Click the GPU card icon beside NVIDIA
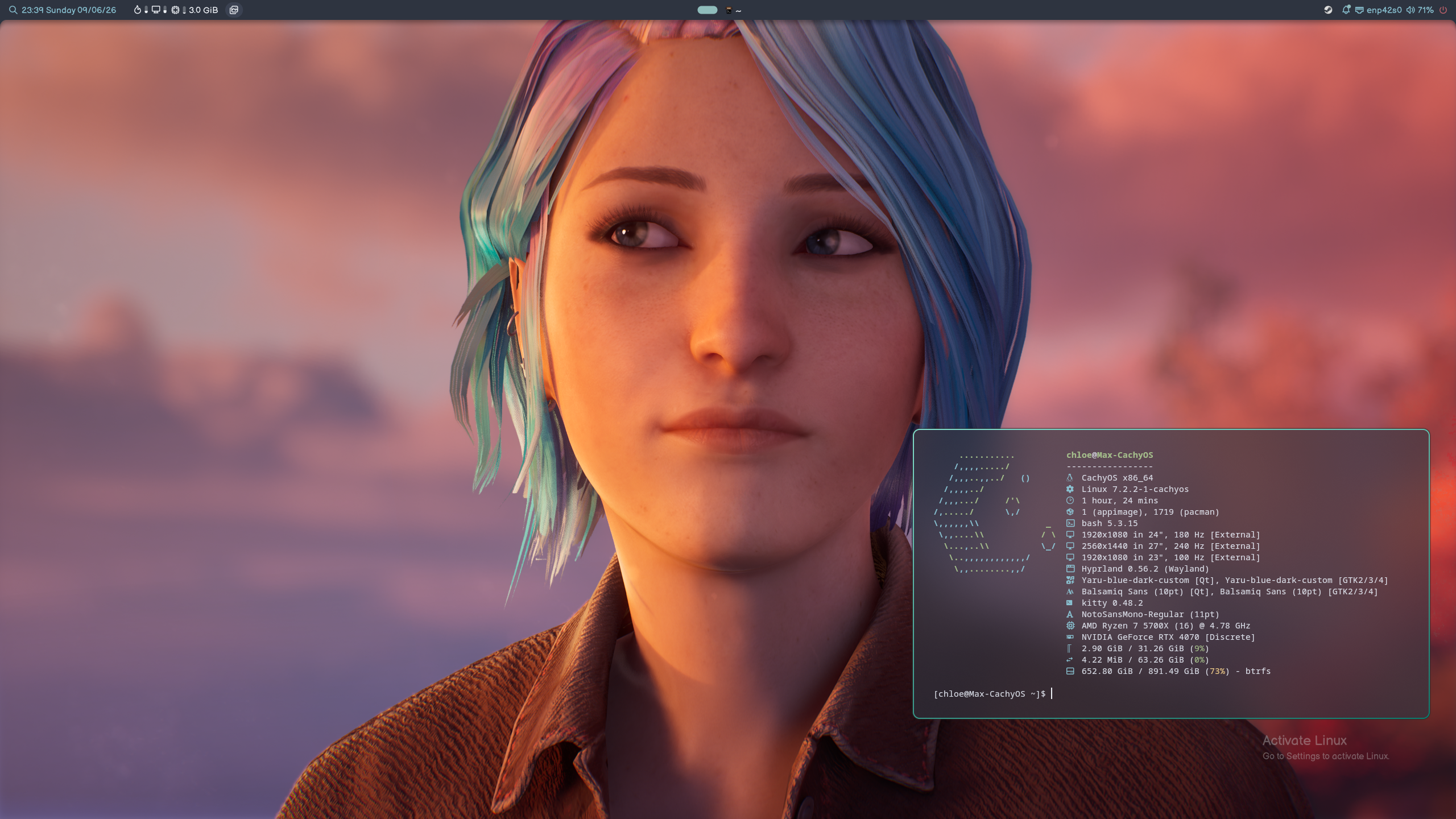This screenshot has width=1456, height=819. coord(1069,637)
